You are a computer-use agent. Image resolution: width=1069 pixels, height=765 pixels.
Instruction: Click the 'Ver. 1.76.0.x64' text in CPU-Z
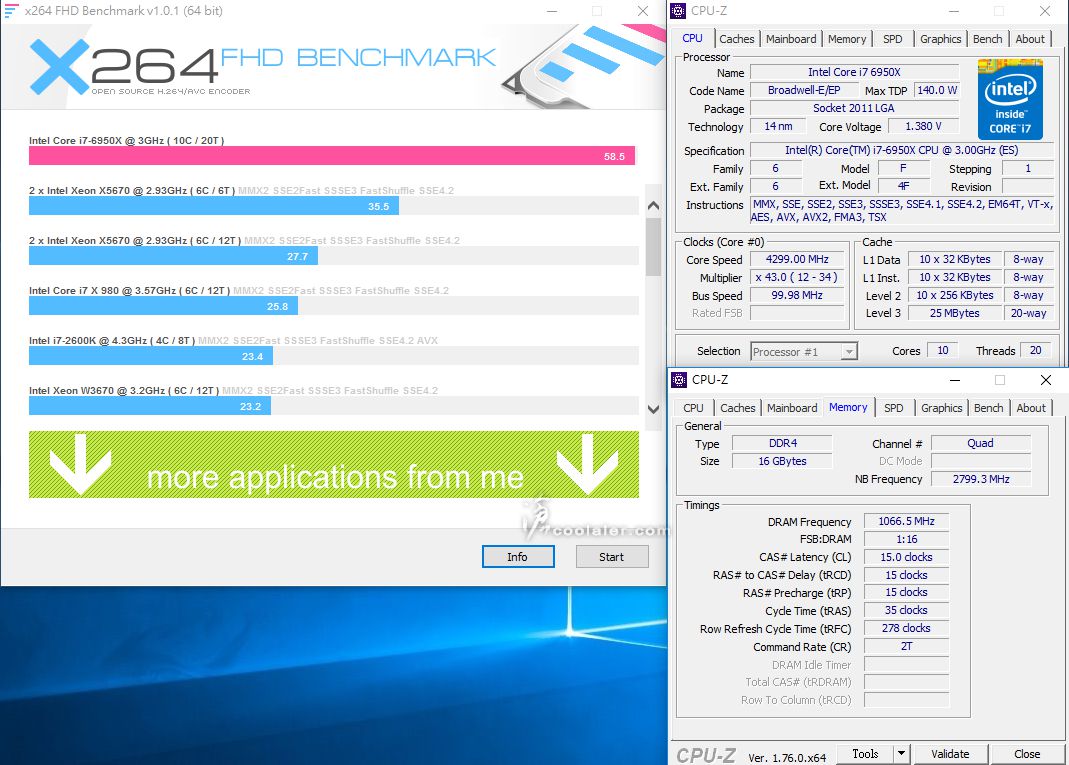coord(787,758)
